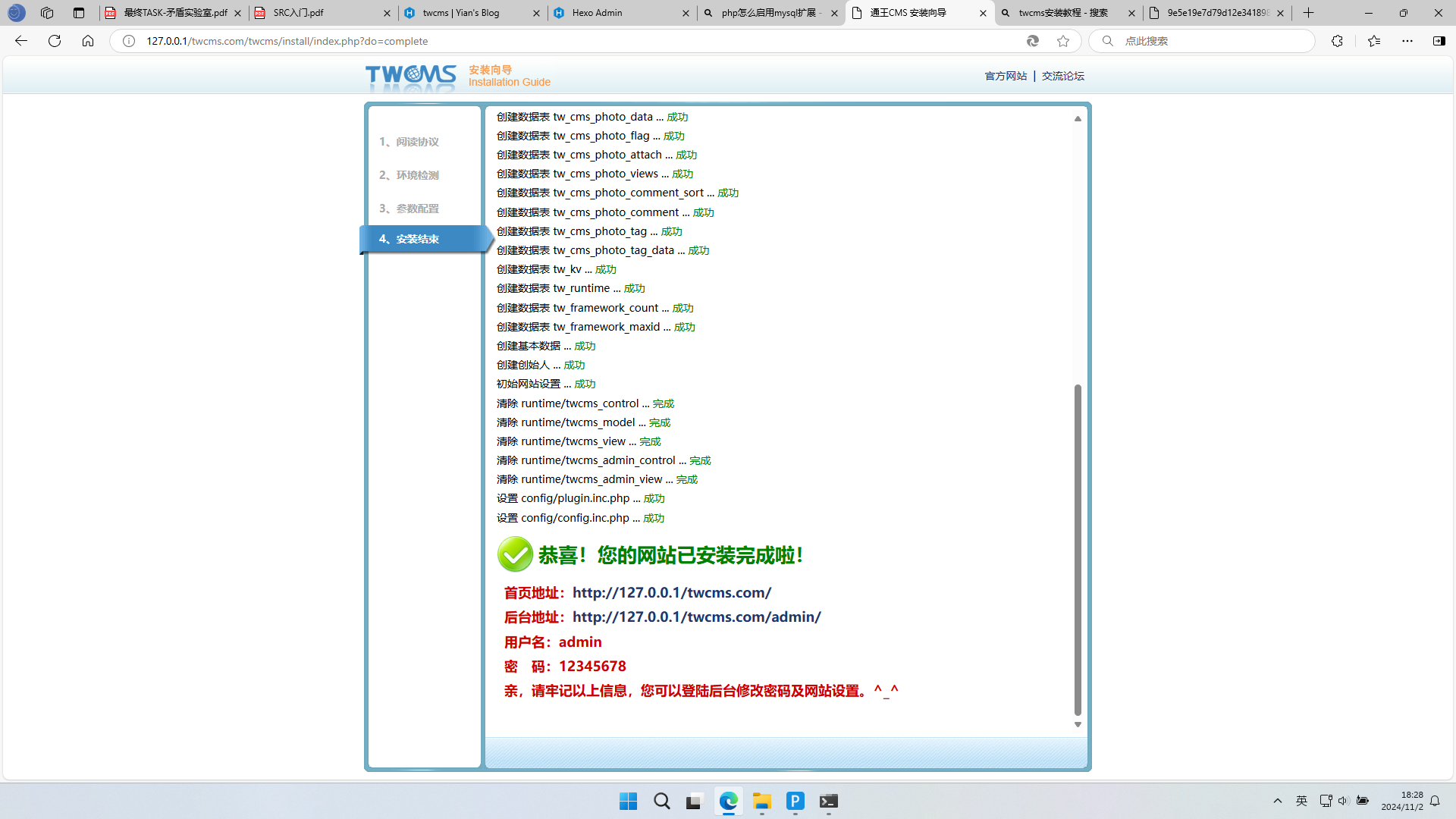Click the compatibility mode icon in address bar
This screenshot has width=1456, height=819.
coord(1032,41)
